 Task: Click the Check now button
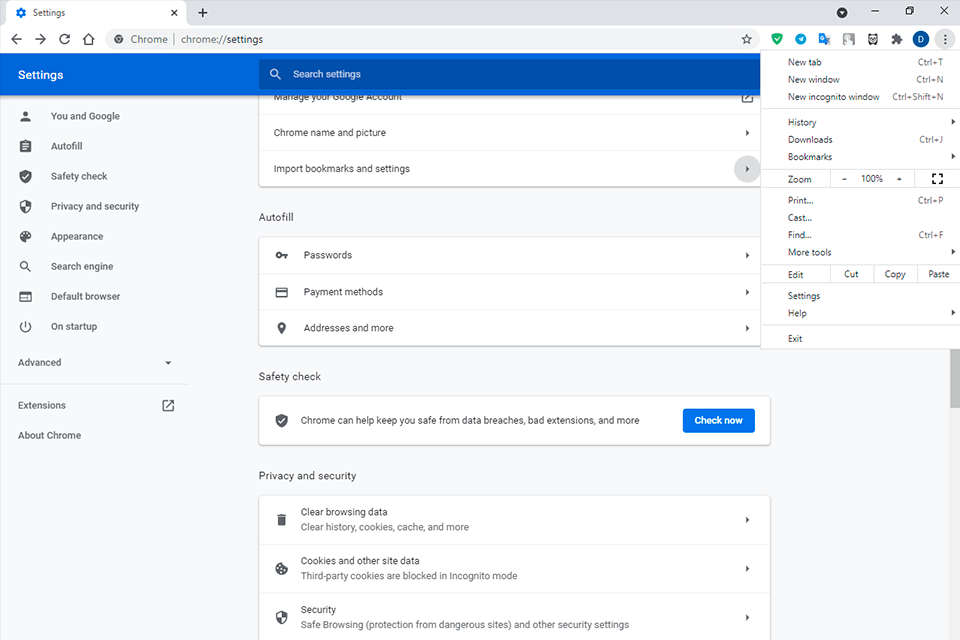point(718,420)
